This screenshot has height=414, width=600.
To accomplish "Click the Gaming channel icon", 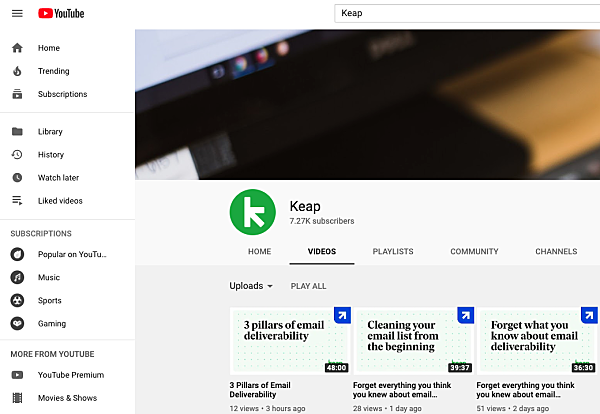I will pyautogui.click(x=17, y=323).
